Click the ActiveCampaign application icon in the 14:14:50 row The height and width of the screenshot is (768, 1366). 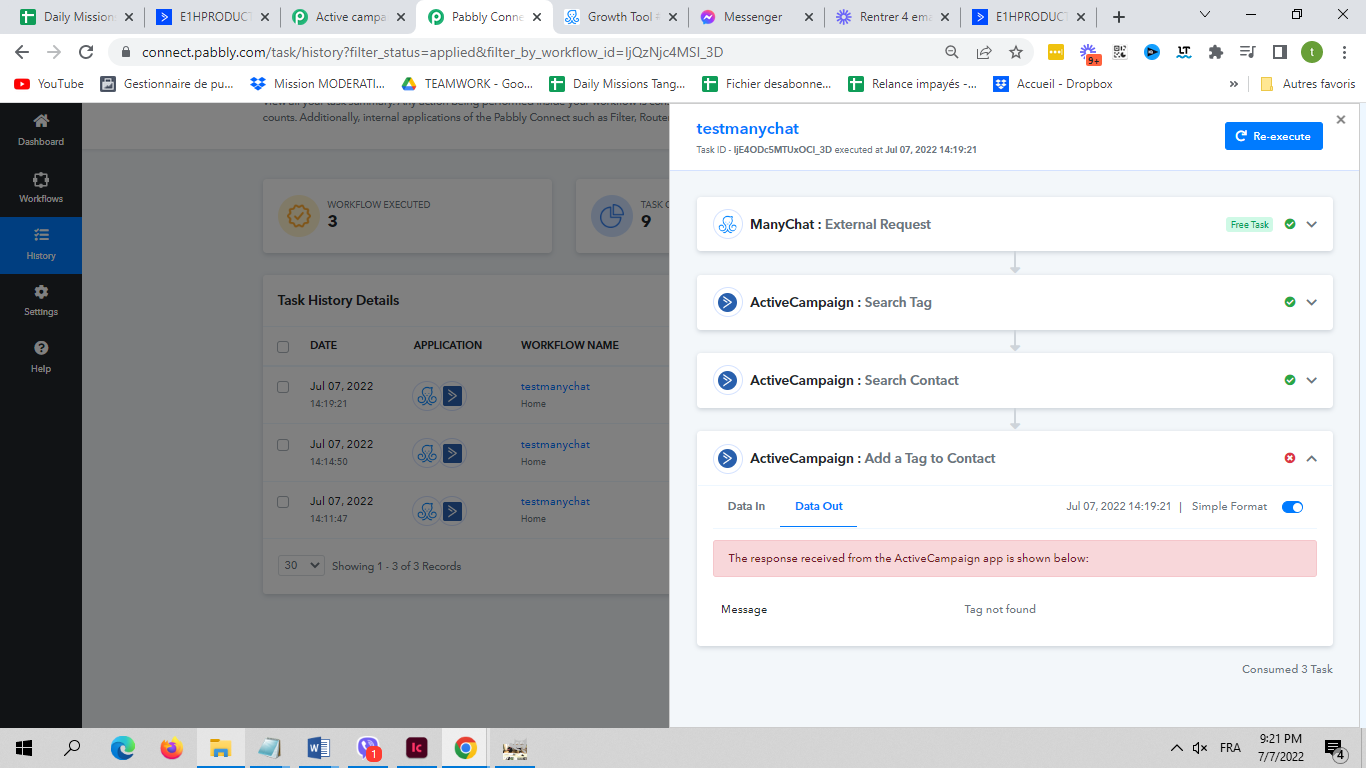tap(453, 453)
